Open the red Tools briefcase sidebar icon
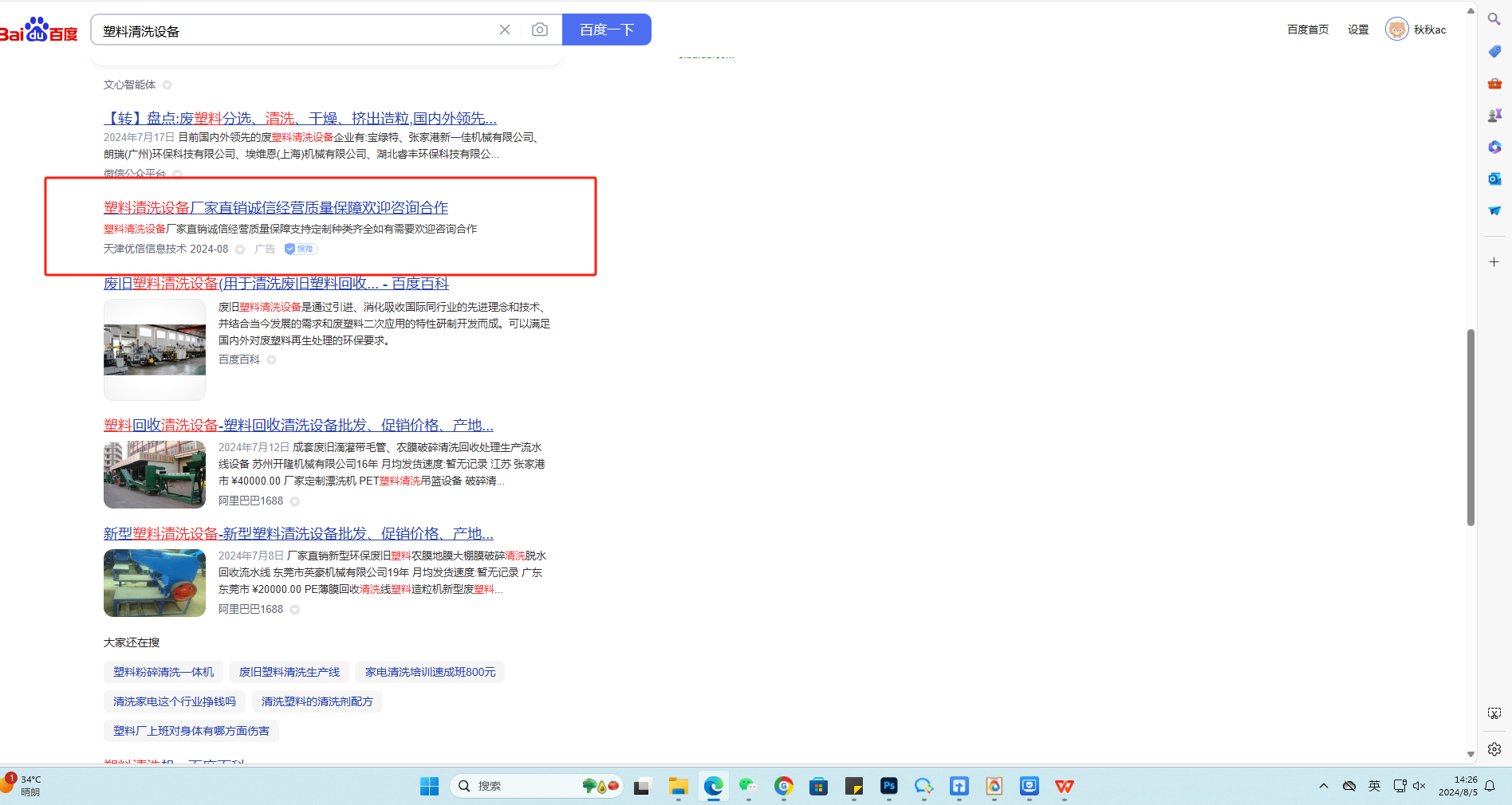Screen dimensions: 1512x805 1494,84
